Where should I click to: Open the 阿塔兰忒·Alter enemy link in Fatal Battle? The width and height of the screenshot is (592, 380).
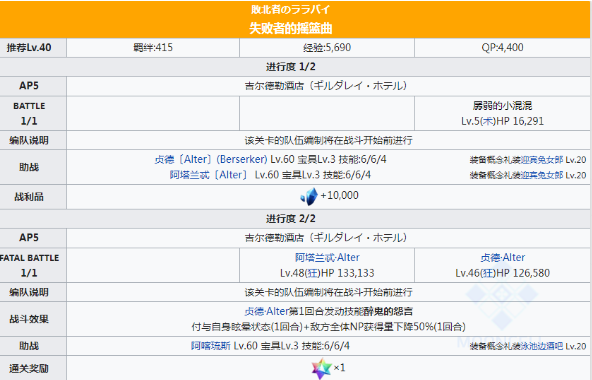pyautogui.click(x=327, y=258)
